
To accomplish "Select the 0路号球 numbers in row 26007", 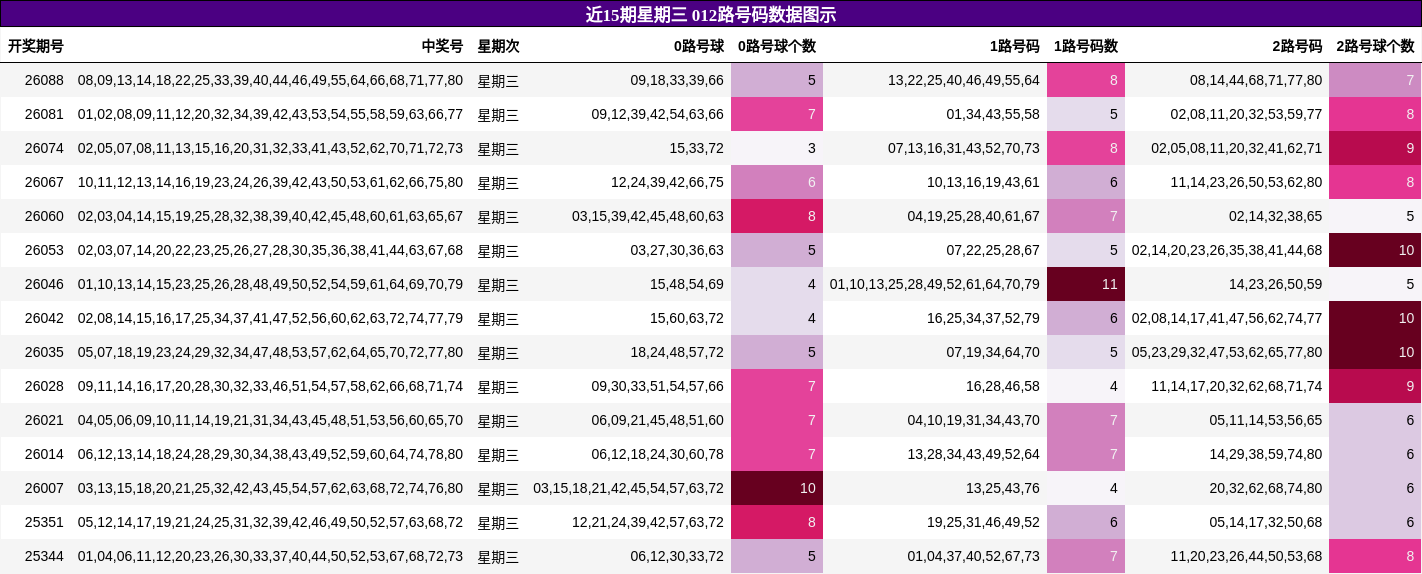I will coord(628,488).
